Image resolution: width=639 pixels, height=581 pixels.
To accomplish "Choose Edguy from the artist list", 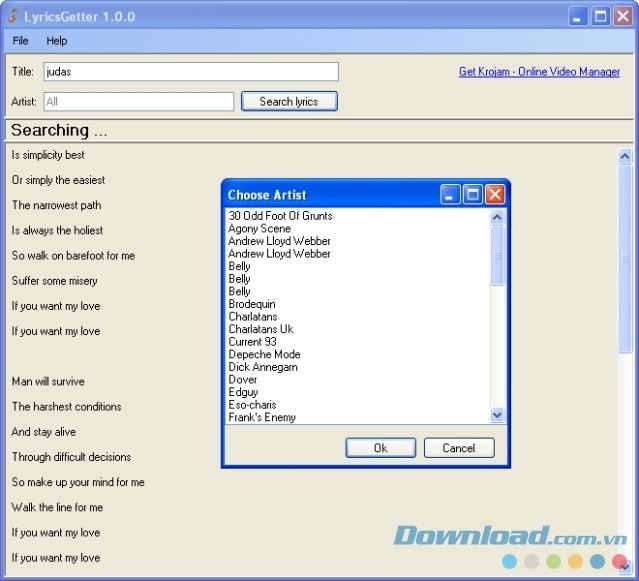I will (244, 392).
